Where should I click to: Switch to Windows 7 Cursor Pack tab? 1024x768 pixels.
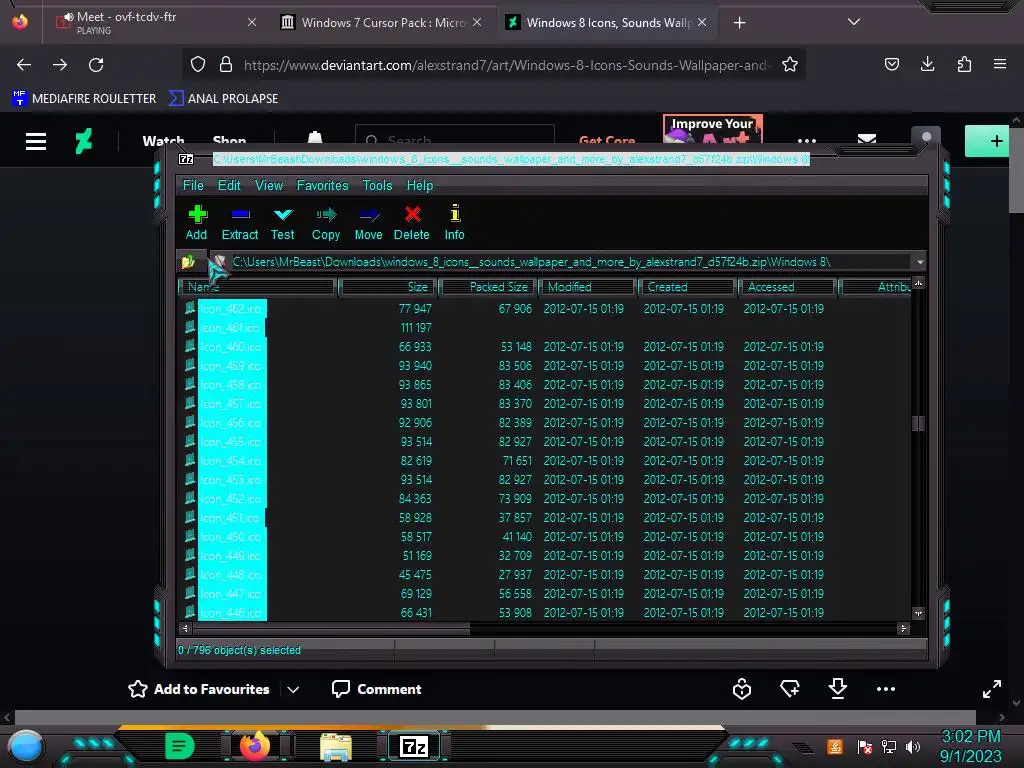[381, 22]
